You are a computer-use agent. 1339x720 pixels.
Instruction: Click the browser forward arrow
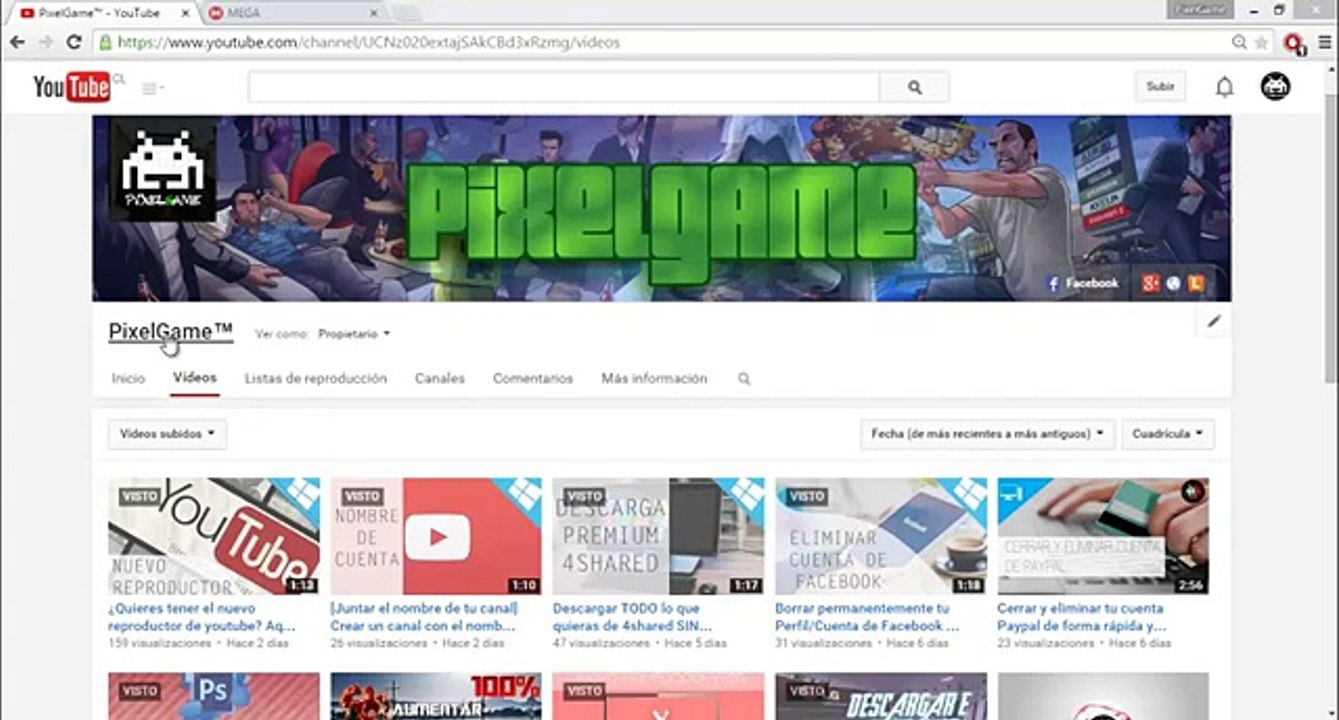45,42
